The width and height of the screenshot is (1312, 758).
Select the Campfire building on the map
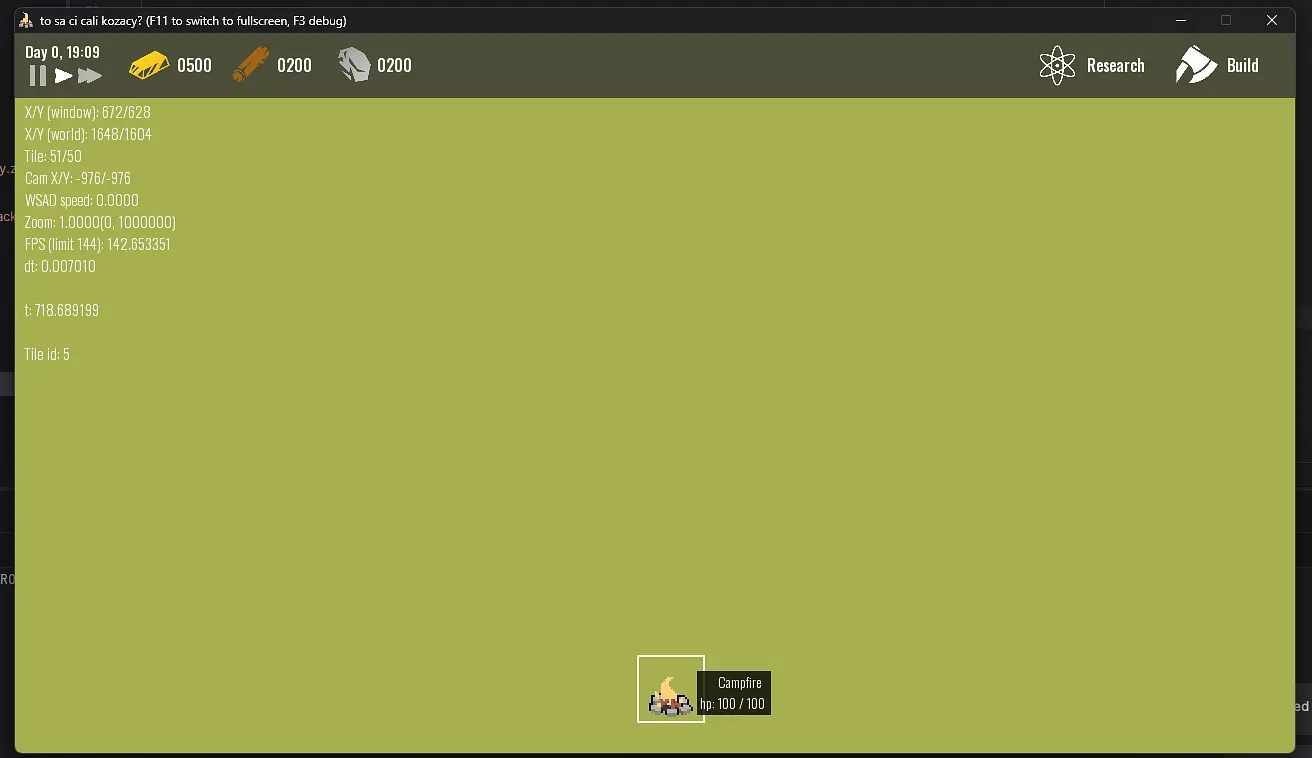(x=670, y=690)
